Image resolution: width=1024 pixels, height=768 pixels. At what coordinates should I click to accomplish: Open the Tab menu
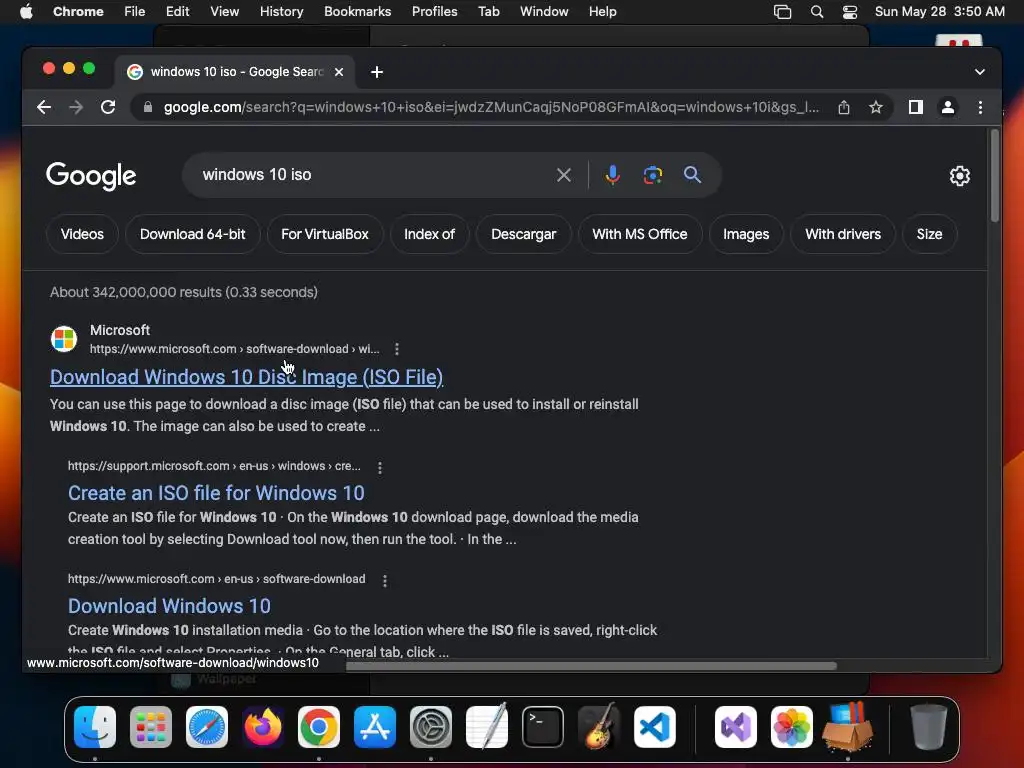[x=488, y=12]
